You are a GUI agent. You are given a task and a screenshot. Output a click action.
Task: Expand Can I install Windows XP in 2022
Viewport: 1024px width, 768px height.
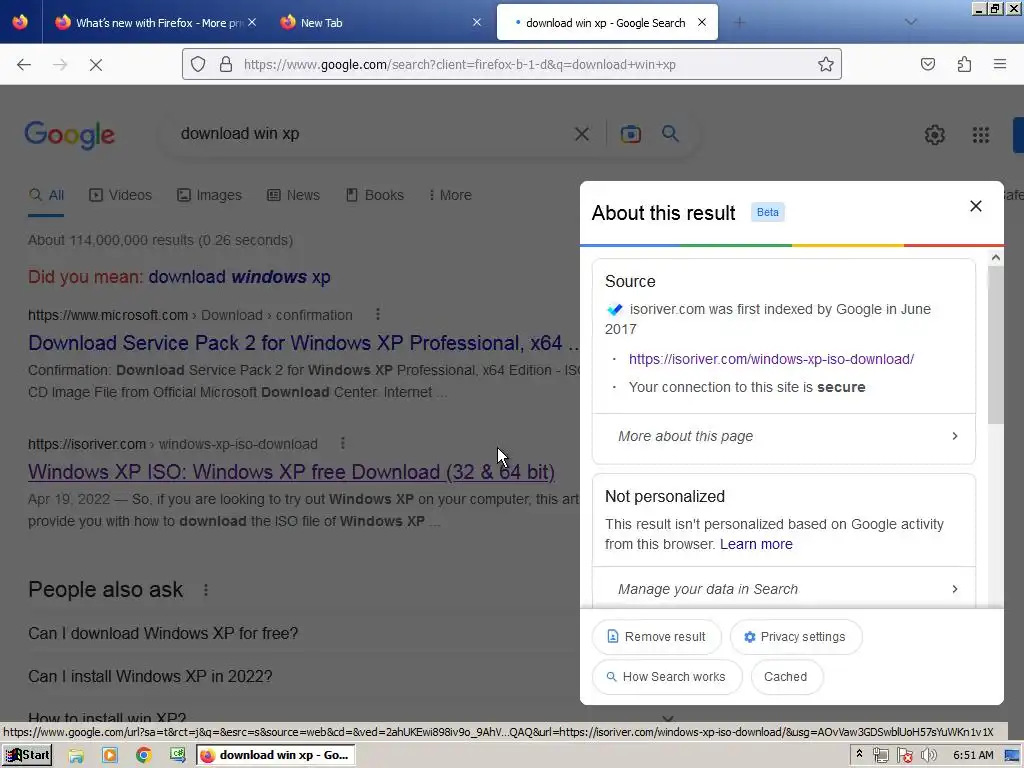tap(150, 676)
